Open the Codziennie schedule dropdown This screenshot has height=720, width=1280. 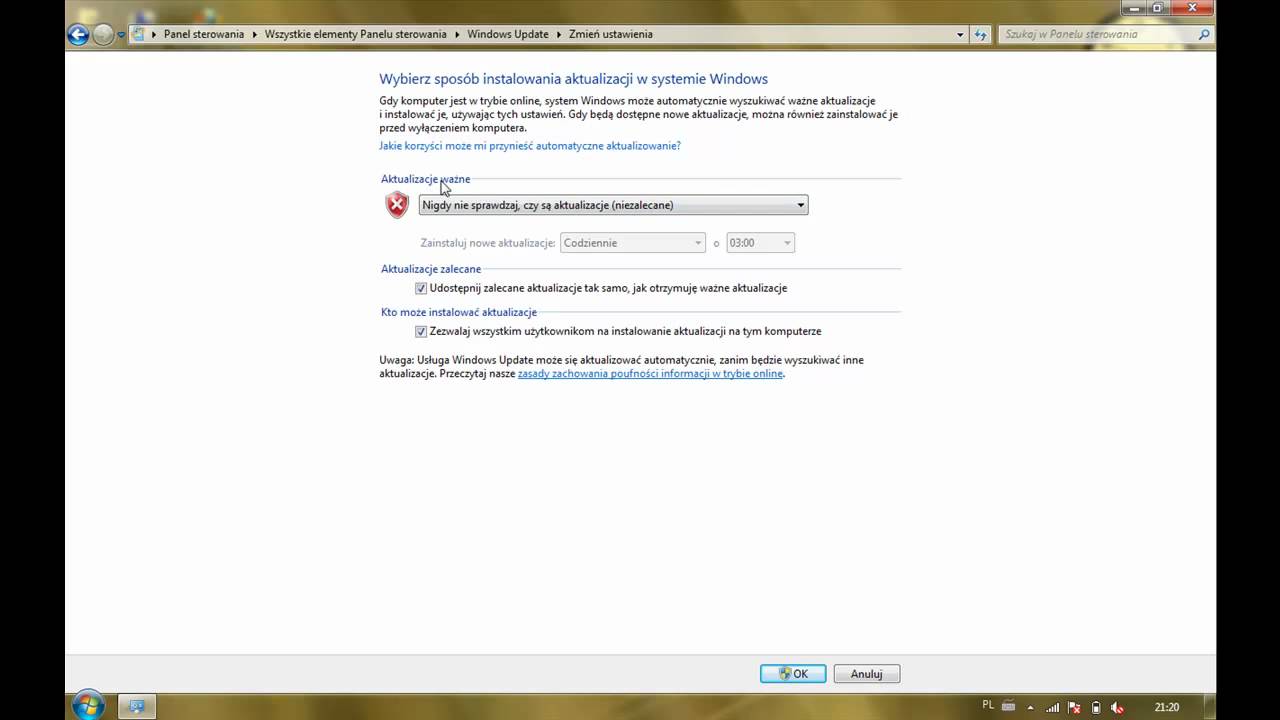[x=633, y=243]
